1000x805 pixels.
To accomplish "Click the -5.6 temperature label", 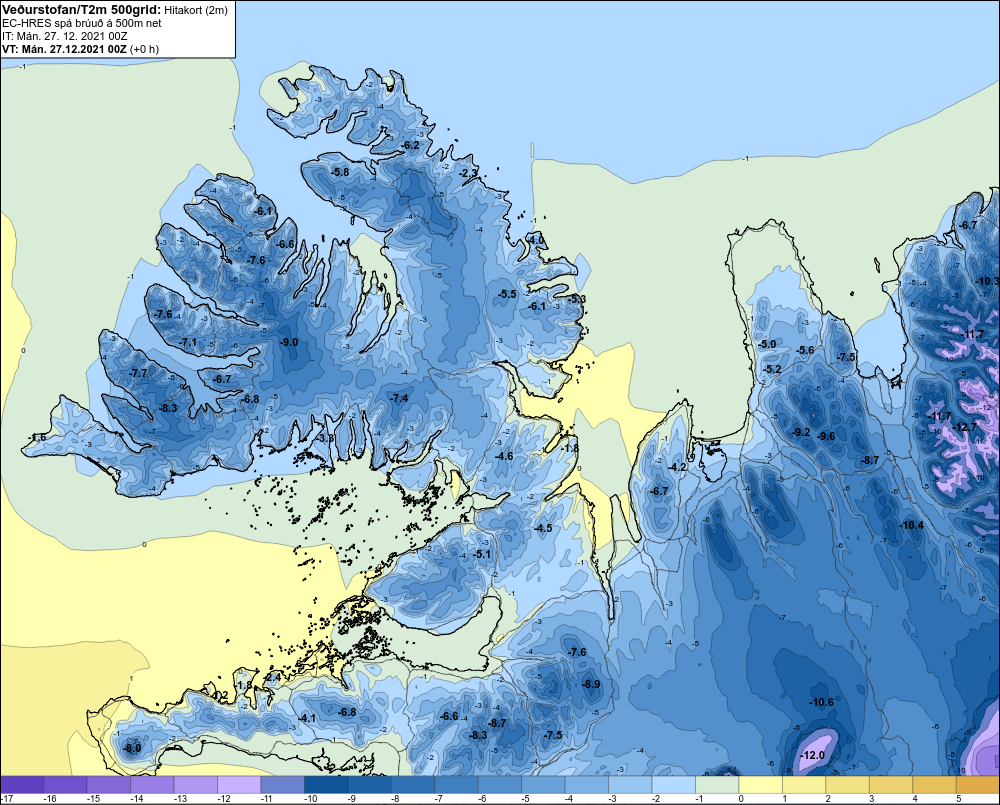I will pos(806,350).
